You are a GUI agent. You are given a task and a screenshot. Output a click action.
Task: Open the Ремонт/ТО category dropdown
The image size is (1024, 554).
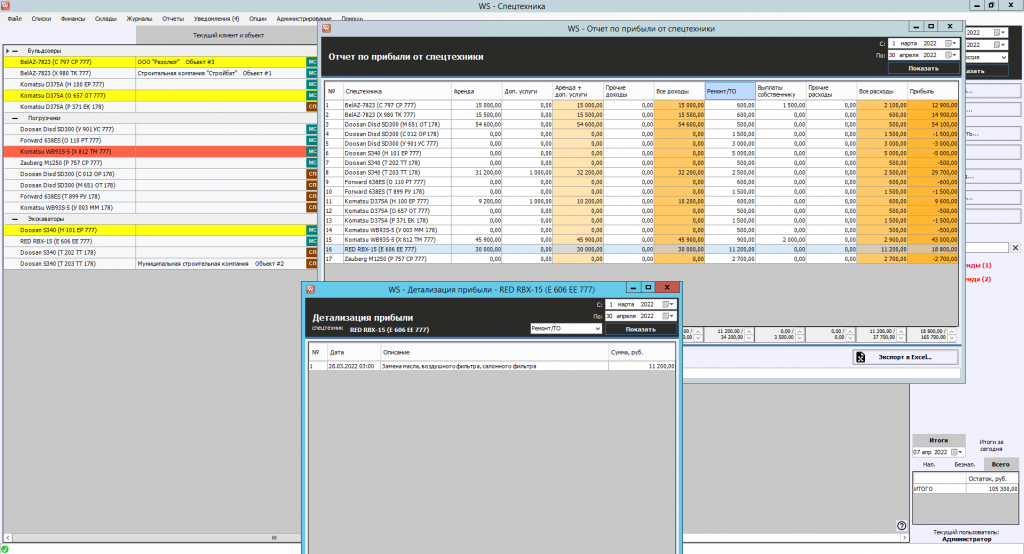[597, 329]
